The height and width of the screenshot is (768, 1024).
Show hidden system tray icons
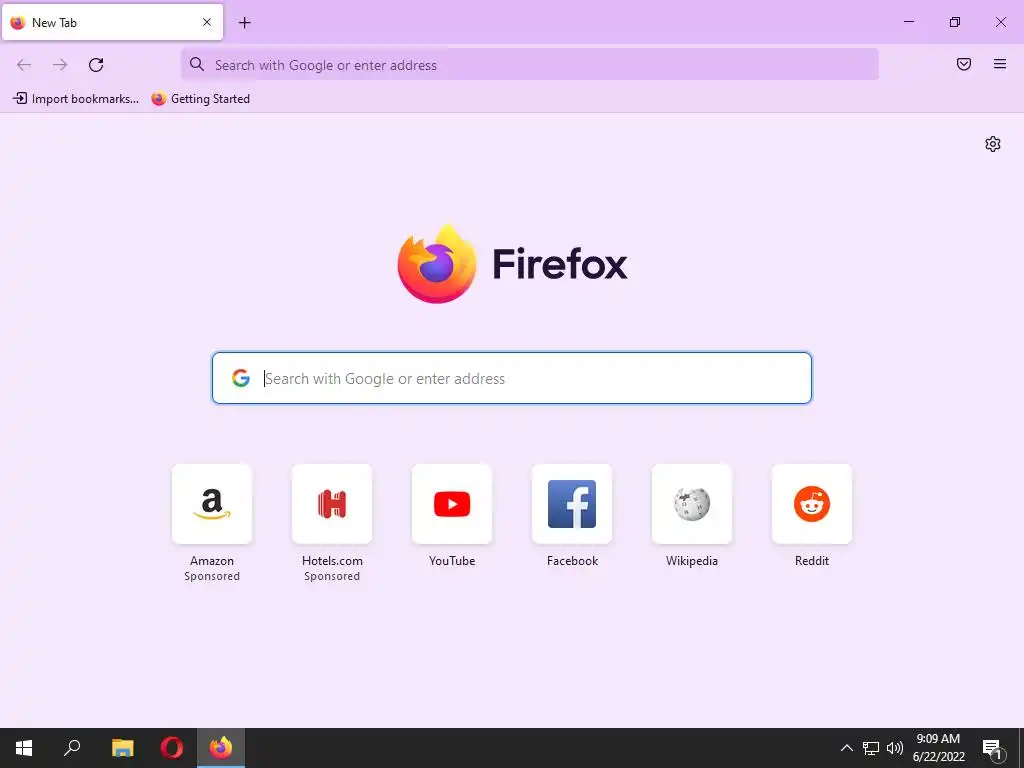(x=846, y=748)
